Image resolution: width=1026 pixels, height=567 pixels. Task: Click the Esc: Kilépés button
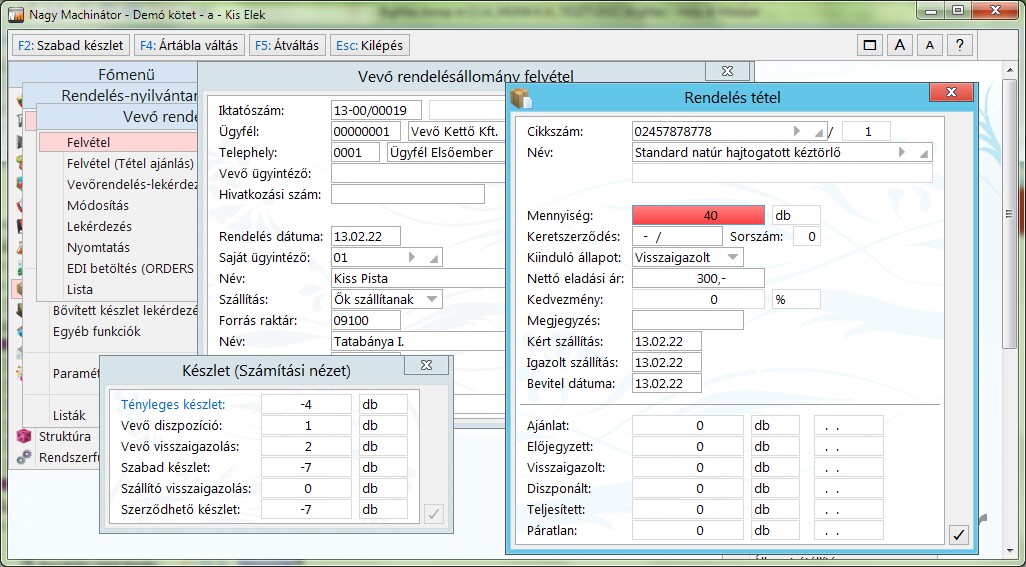pyautogui.click(x=369, y=45)
